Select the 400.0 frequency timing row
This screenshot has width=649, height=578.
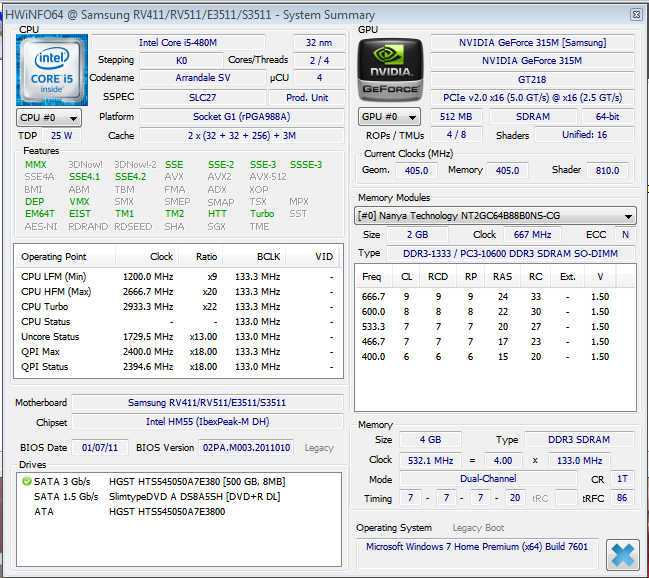coord(495,357)
